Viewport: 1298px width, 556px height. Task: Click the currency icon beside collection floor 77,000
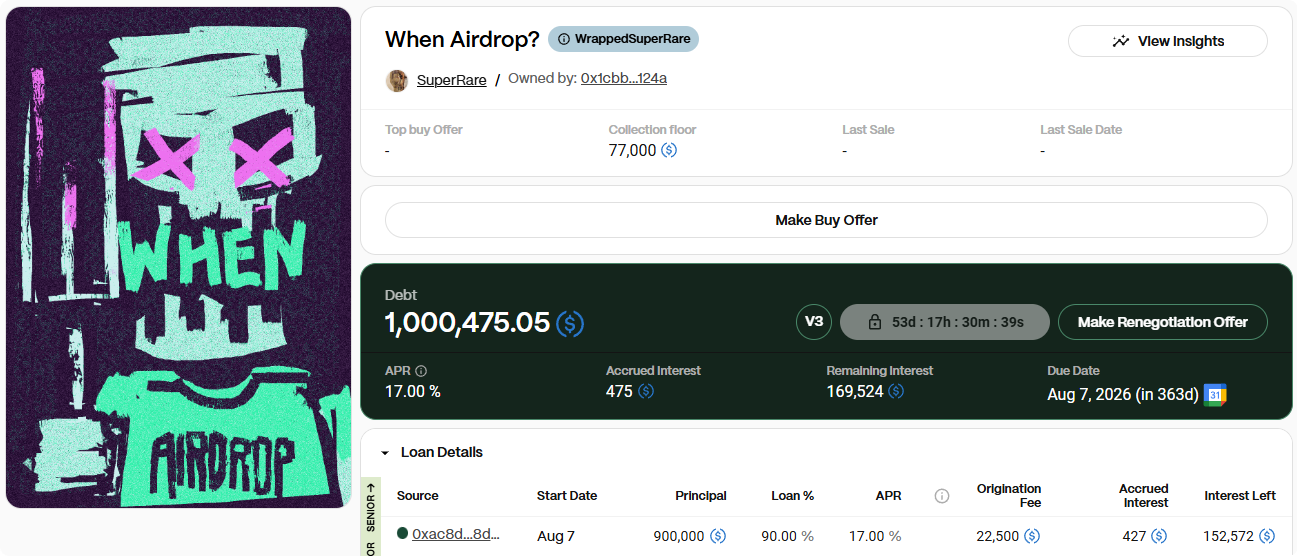pos(669,150)
